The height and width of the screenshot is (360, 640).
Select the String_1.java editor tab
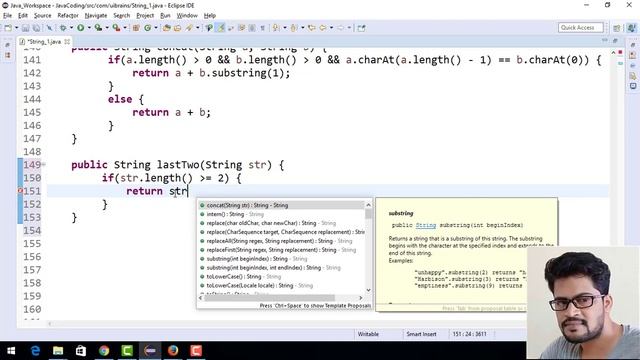[x=44, y=42]
